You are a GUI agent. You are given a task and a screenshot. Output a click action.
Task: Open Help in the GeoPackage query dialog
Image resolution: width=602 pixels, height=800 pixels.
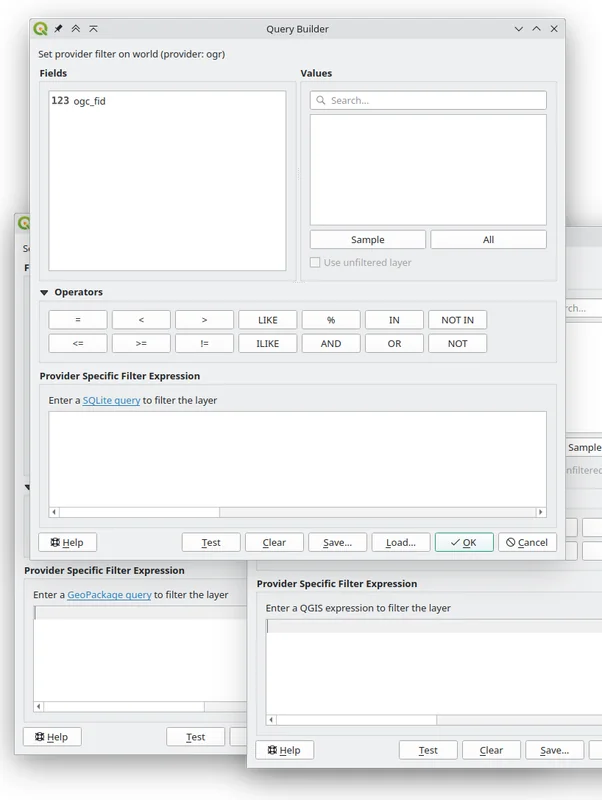click(52, 736)
